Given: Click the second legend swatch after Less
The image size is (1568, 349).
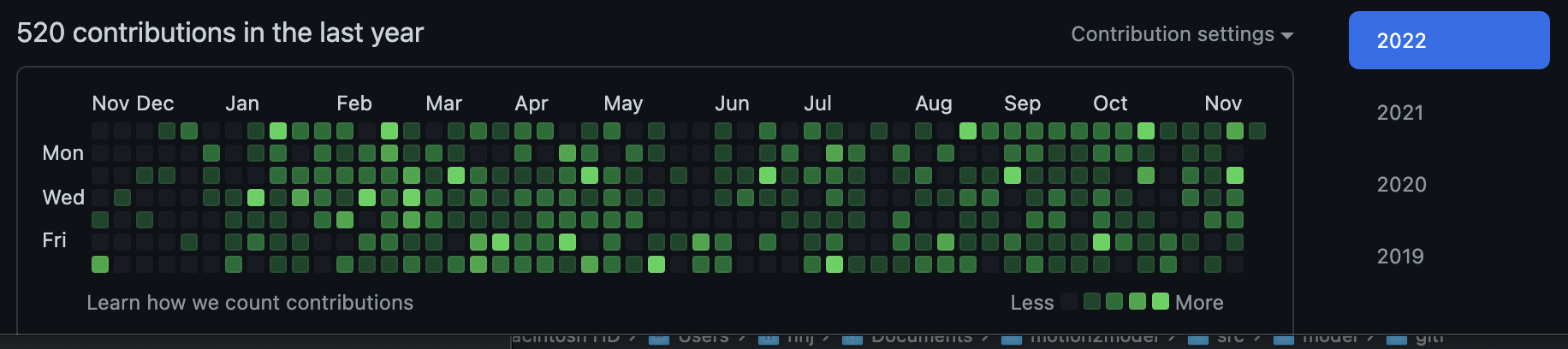Looking at the screenshot, I should (x=1092, y=301).
